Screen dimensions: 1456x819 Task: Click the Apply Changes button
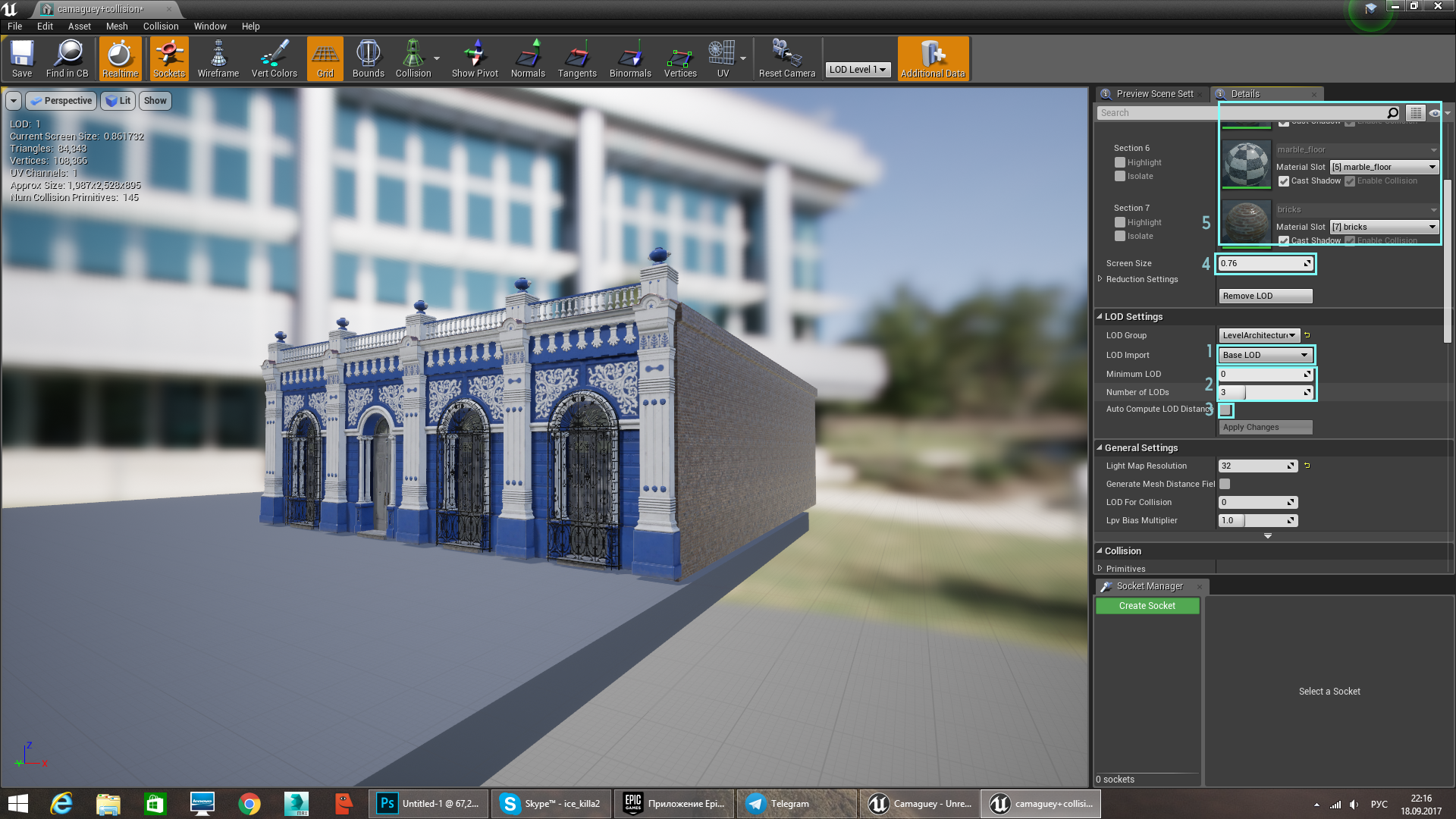click(x=1263, y=427)
